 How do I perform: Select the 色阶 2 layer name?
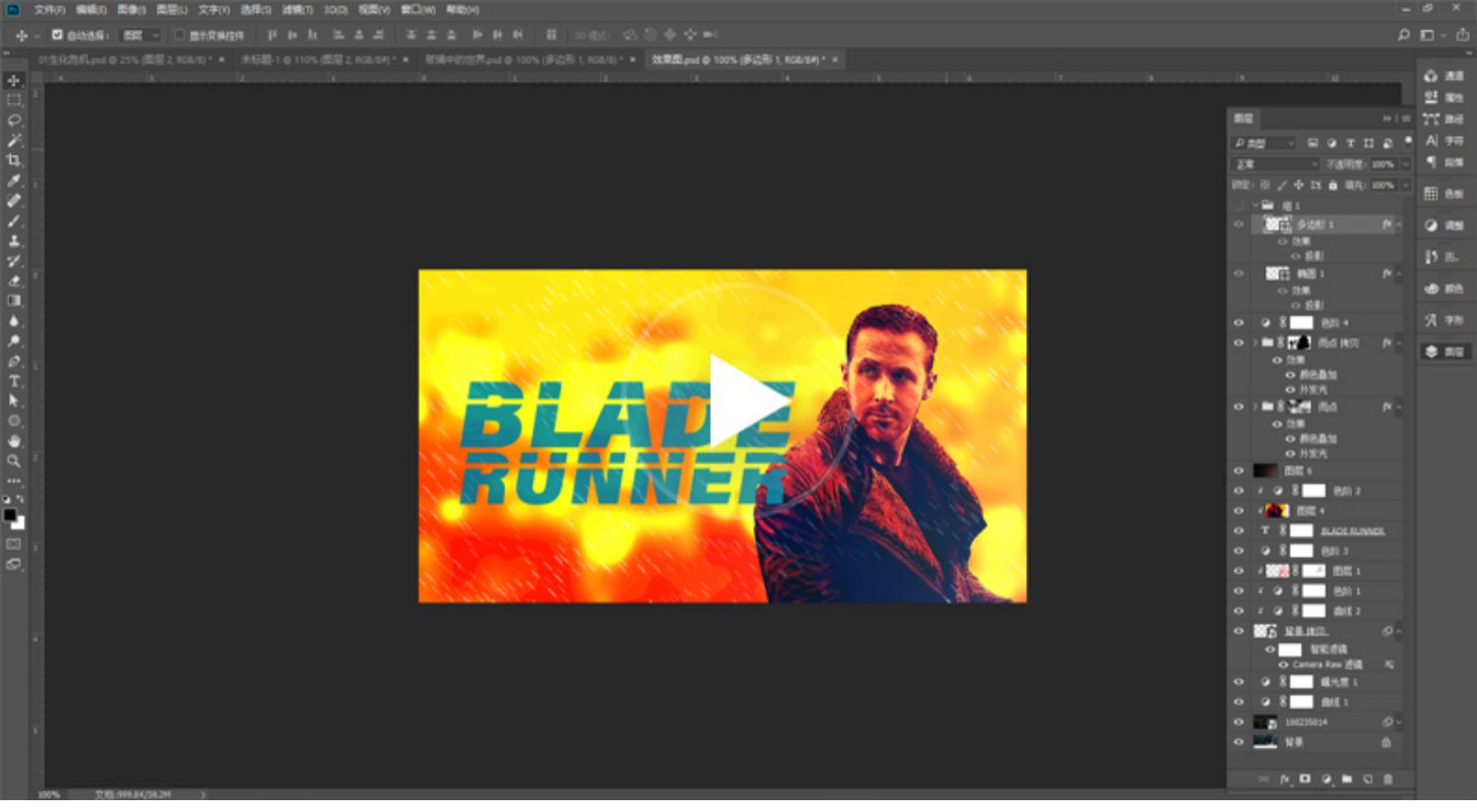point(1346,491)
